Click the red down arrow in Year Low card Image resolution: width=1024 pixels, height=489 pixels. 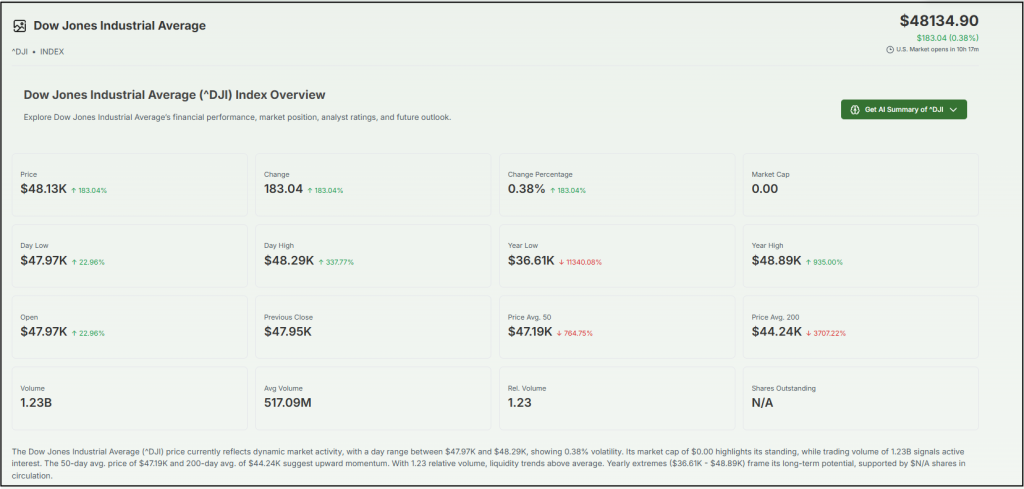tap(562, 262)
